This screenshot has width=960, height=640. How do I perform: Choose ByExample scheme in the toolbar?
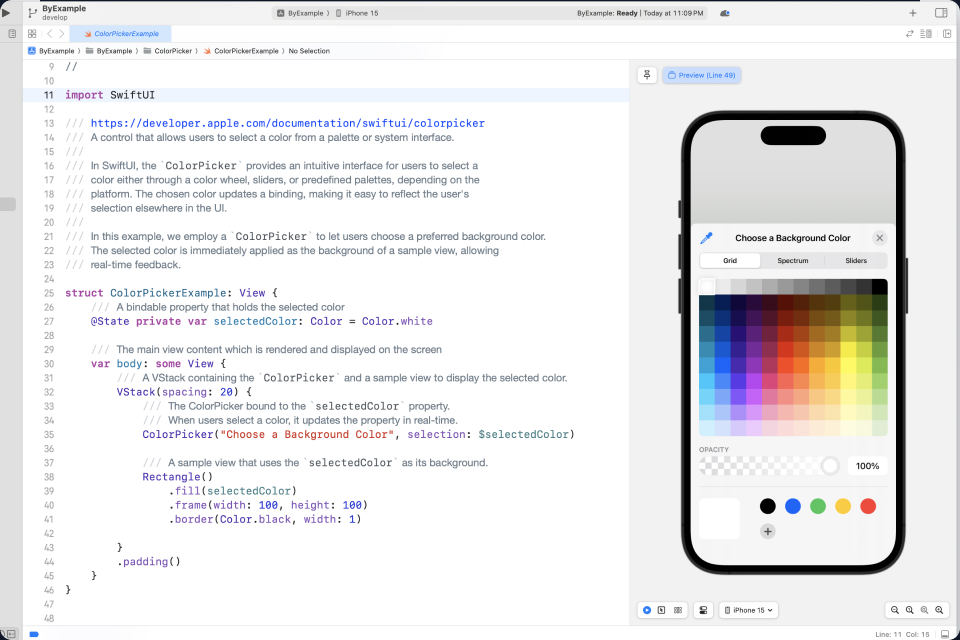click(302, 13)
